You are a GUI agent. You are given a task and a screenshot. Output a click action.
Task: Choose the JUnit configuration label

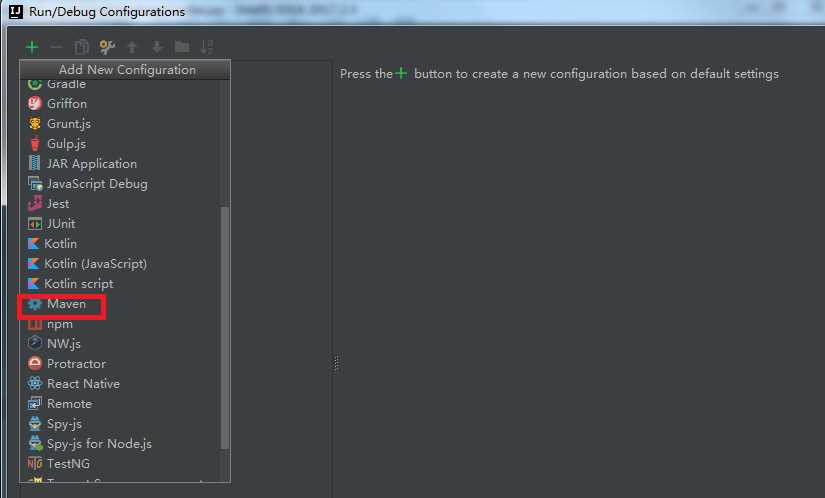[x=61, y=223]
